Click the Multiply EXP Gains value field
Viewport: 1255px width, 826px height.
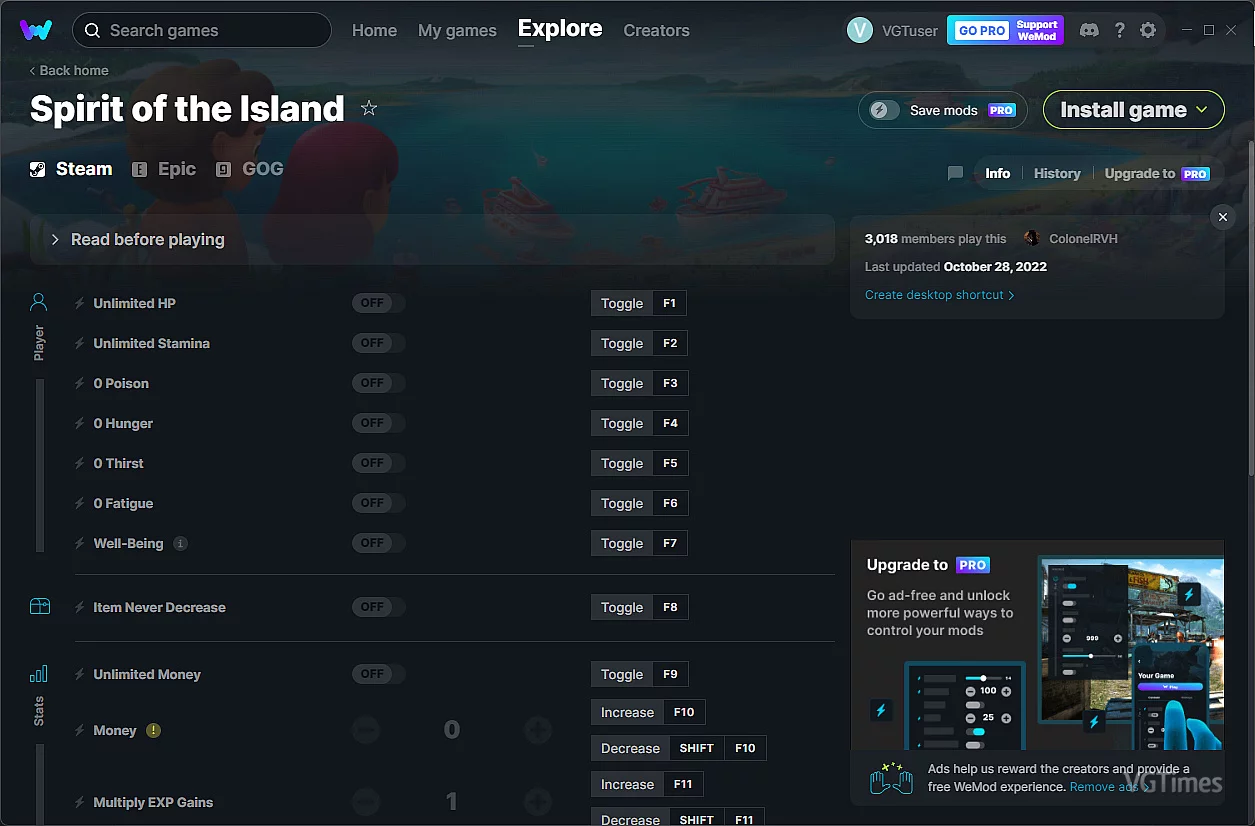[x=452, y=802]
